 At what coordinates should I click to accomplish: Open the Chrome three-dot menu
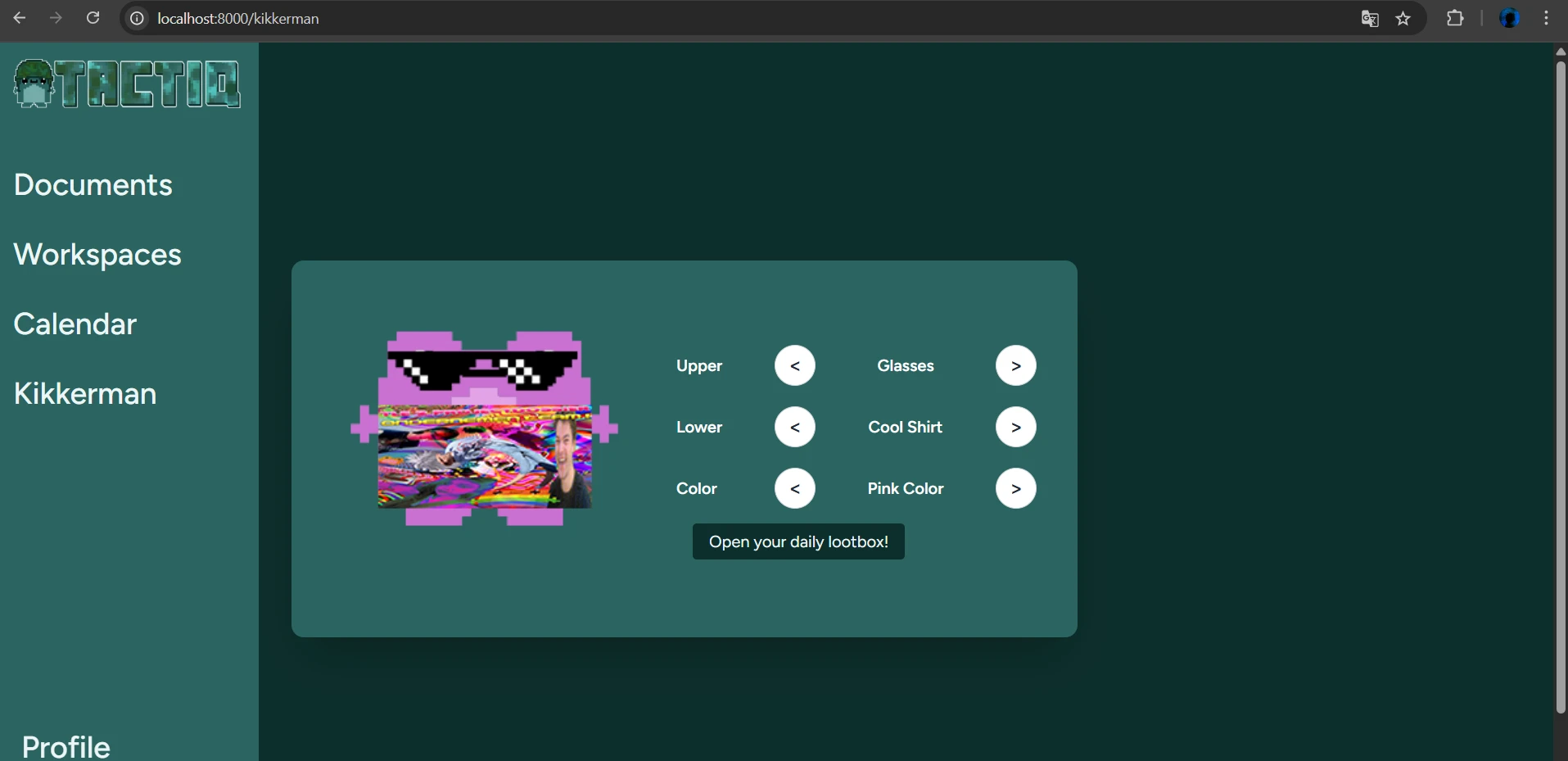[1547, 18]
